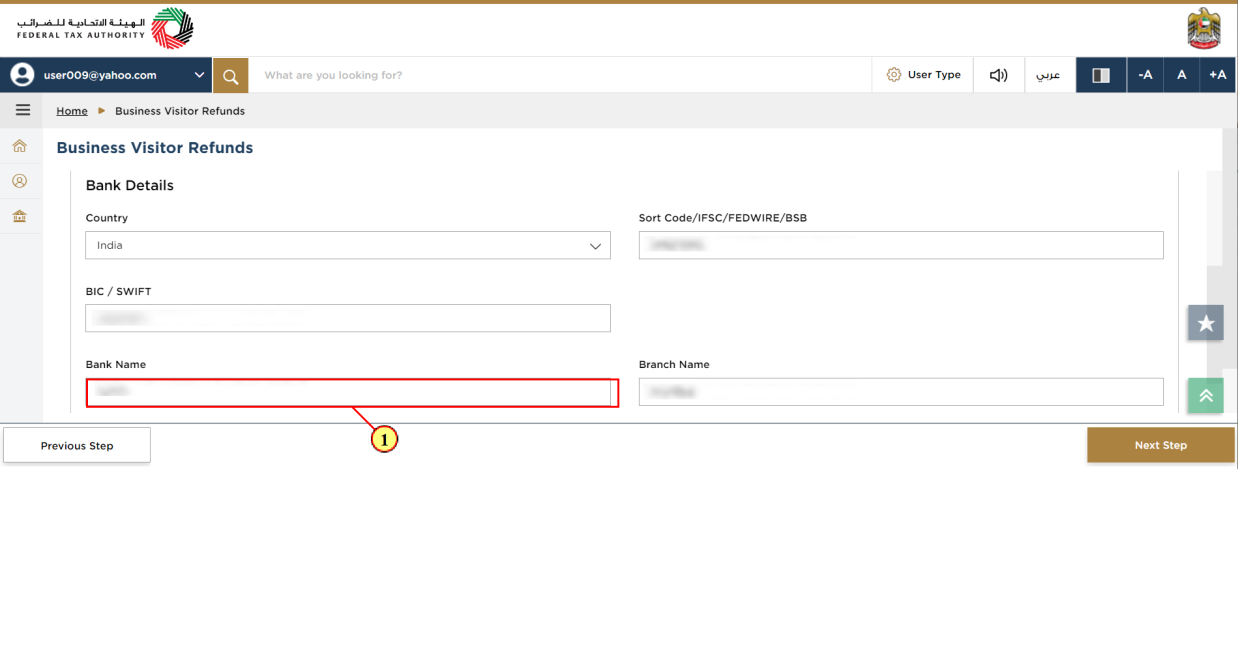Expand the user009@yahoo.com account dropdown
The image size is (1238, 648).
tap(200, 75)
